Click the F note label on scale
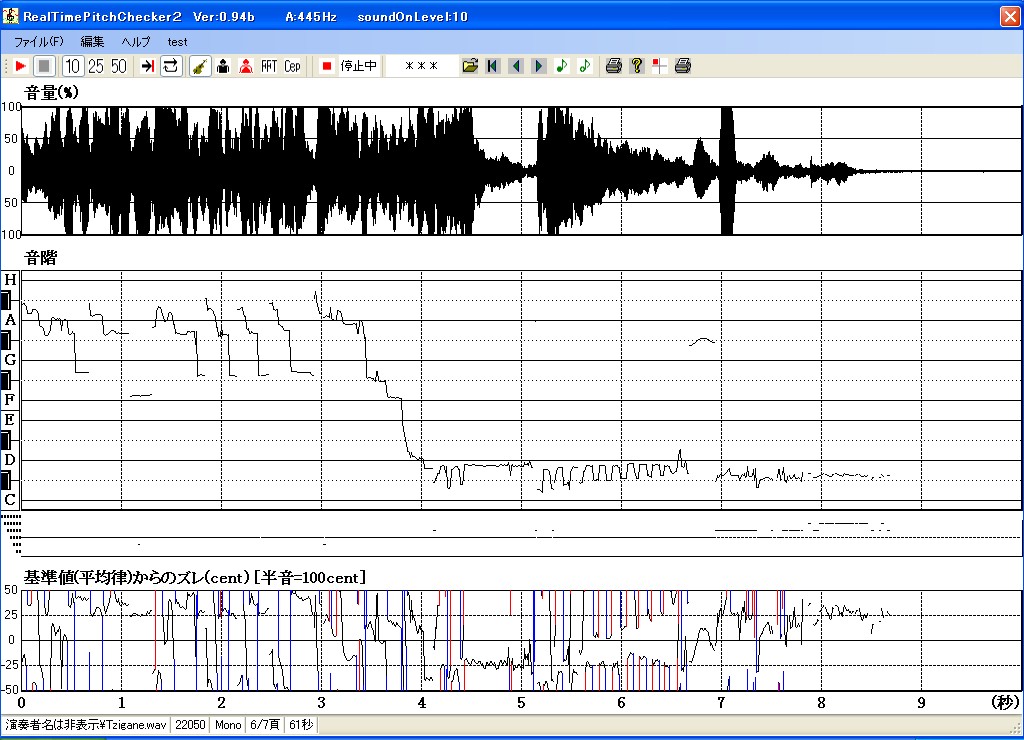1024x740 pixels. (10, 400)
